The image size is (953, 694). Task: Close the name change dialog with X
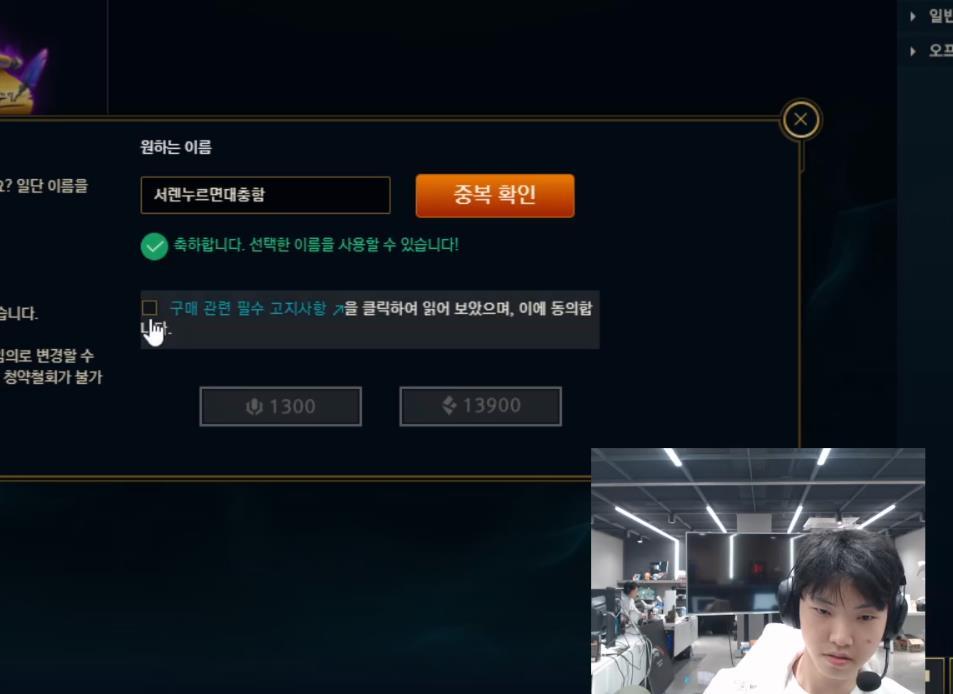(x=800, y=120)
